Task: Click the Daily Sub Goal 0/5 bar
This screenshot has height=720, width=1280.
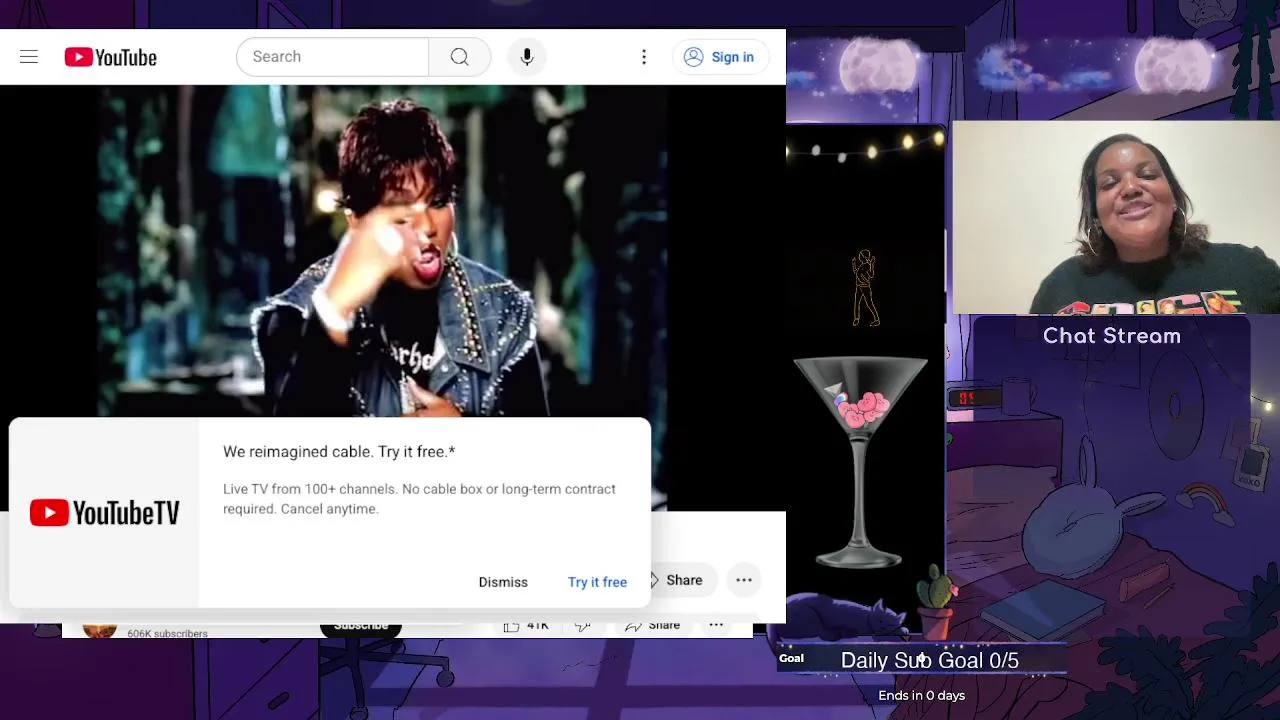Action: [x=921, y=660]
